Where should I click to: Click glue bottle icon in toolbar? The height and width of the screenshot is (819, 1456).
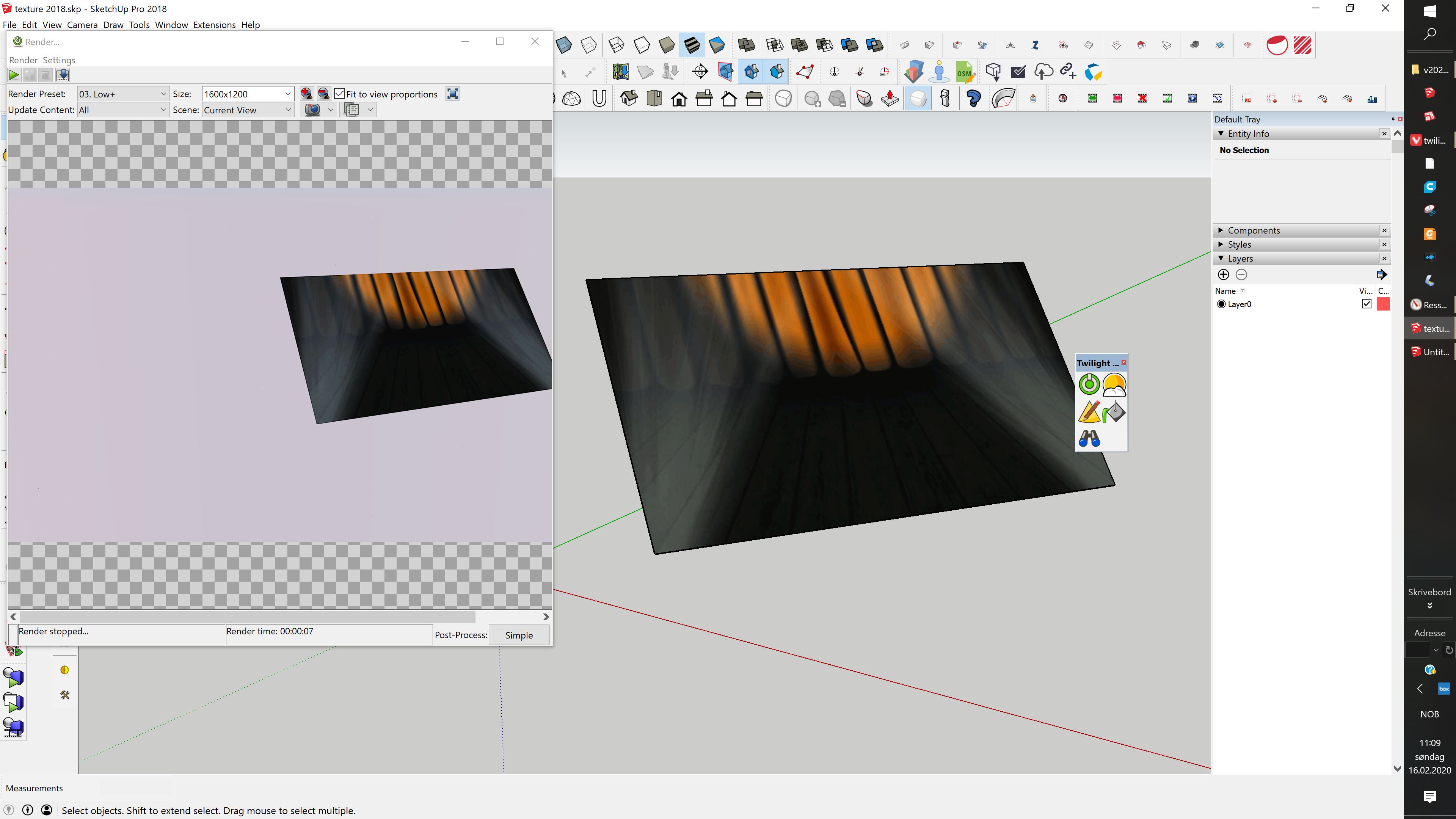(x=1033, y=99)
